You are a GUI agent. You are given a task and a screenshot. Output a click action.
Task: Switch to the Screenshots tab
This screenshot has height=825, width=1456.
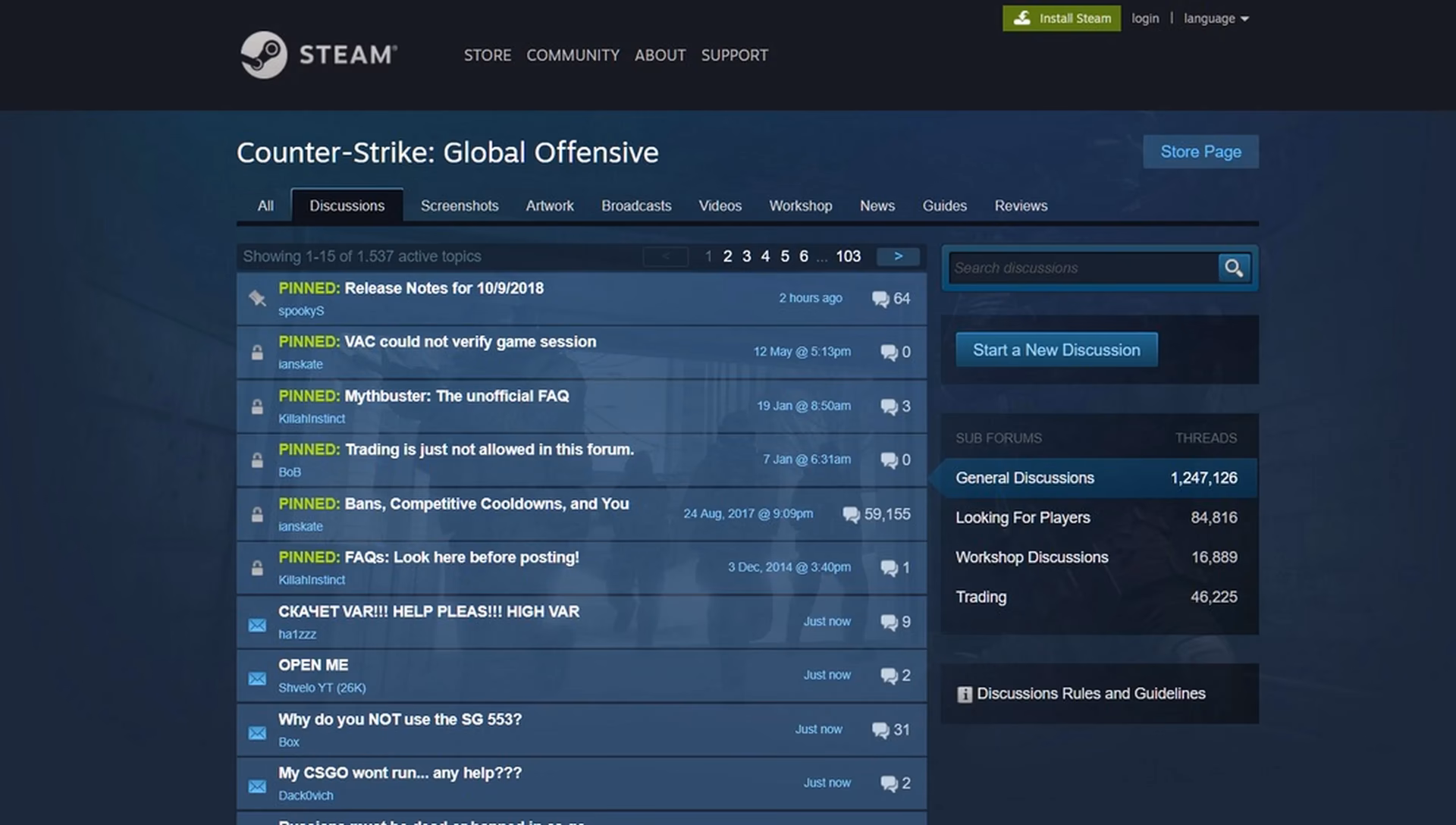point(460,205)
